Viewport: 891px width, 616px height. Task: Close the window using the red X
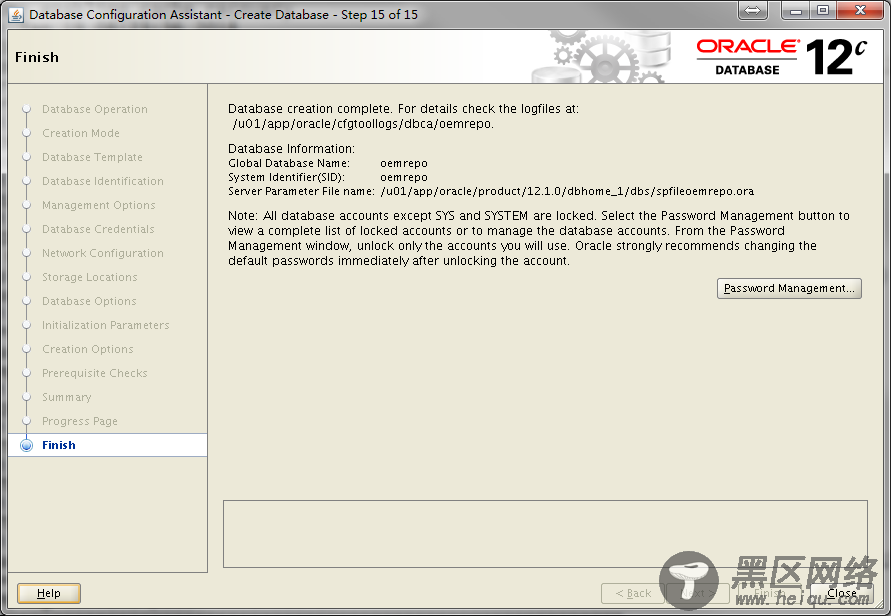[860, 10]
